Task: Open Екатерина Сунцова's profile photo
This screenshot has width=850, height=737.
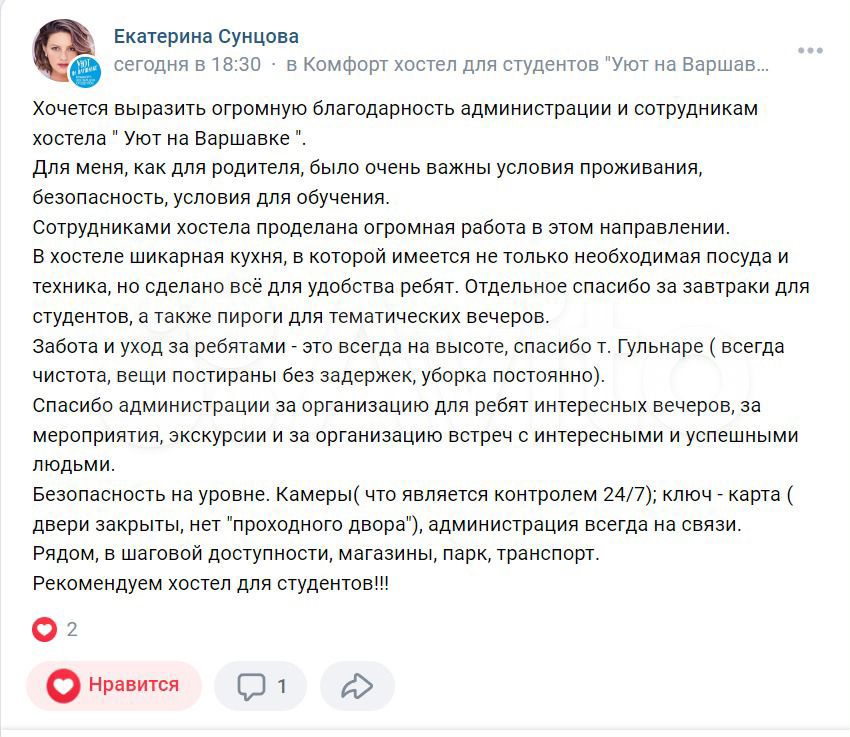Action: [63, 51]
